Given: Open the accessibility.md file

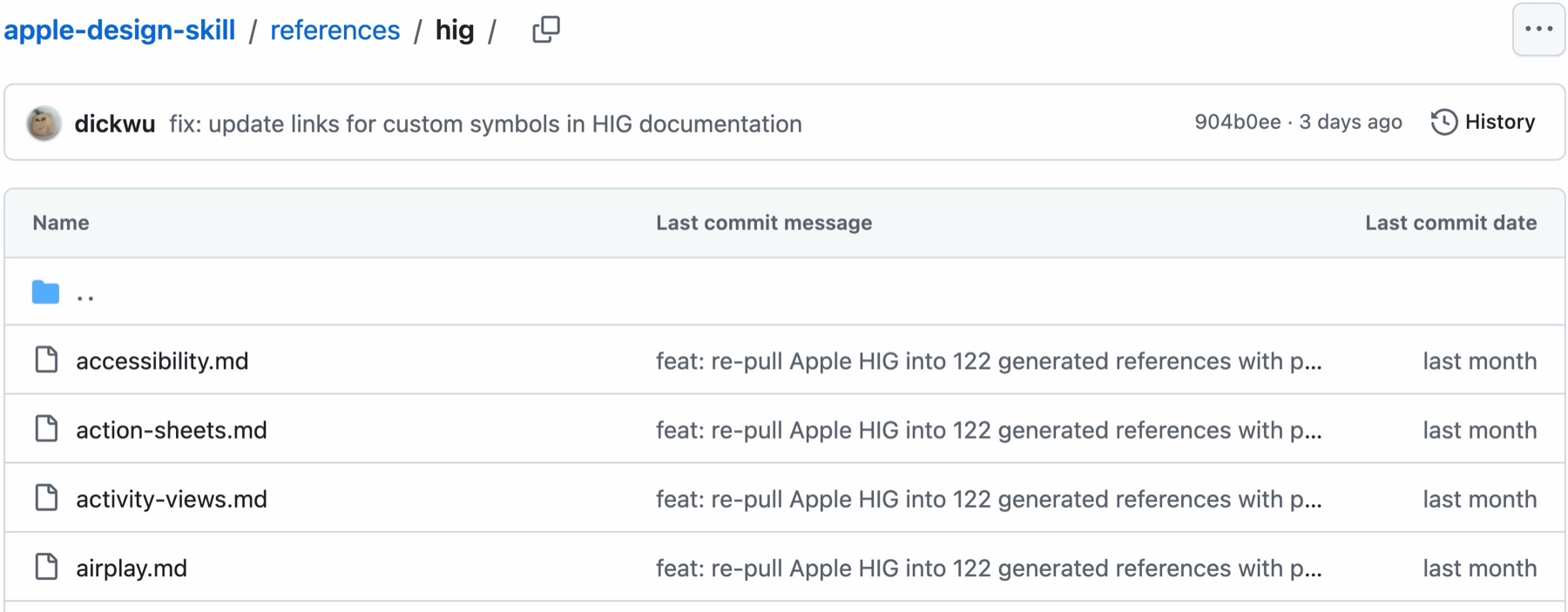Looking at the screenshot, I should 162,360.
